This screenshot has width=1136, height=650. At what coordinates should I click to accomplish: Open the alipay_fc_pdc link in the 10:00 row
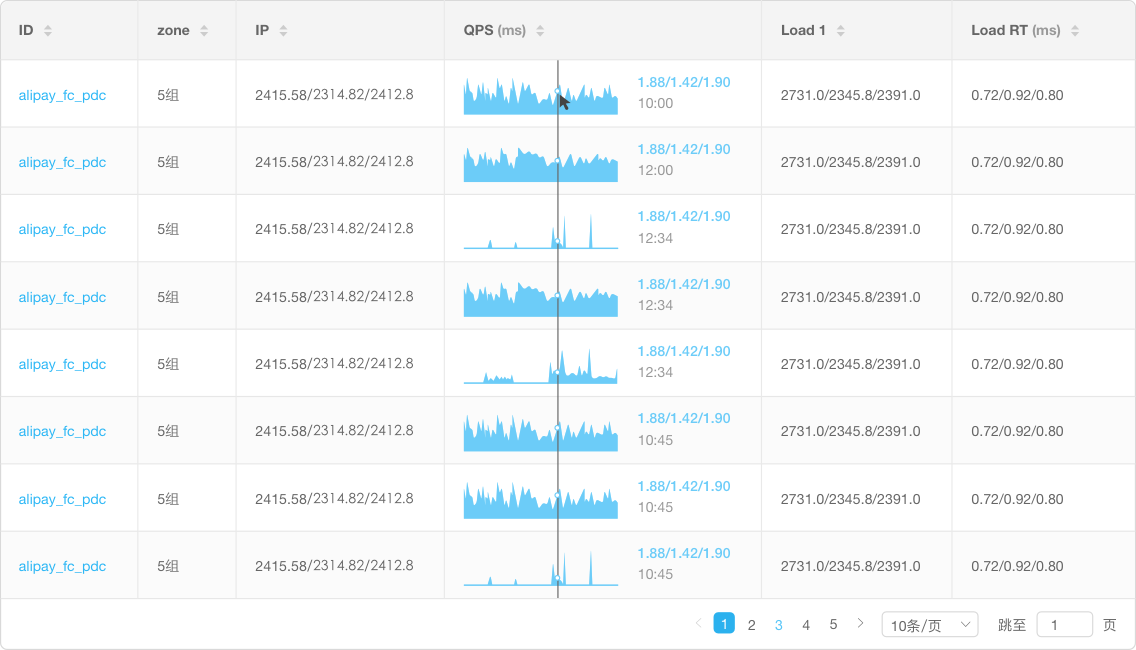(62, 95)
